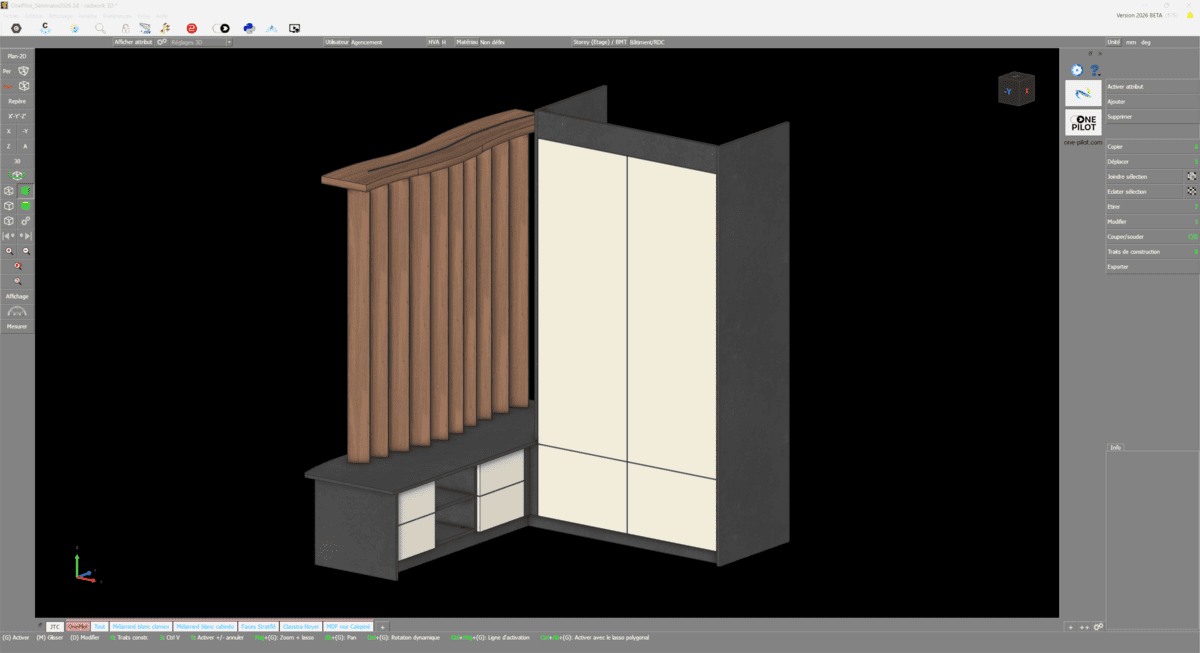Click the screen recording play icon
Image resolution: width=1200 pixels, height=653 pixels.
pyautogui.click(x=295, y=28)
